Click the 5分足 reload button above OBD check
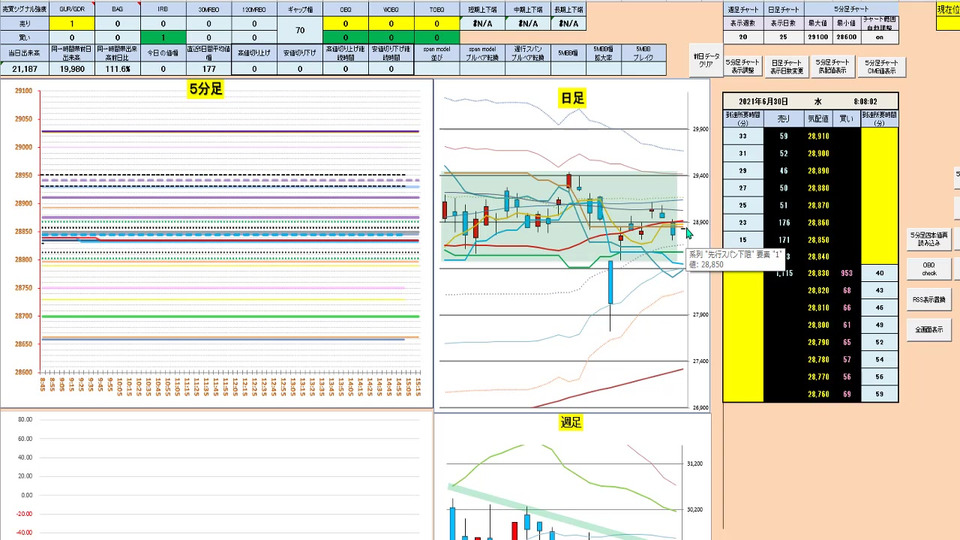Viewport: 960px width, 540px height. (x=929, y=239)
